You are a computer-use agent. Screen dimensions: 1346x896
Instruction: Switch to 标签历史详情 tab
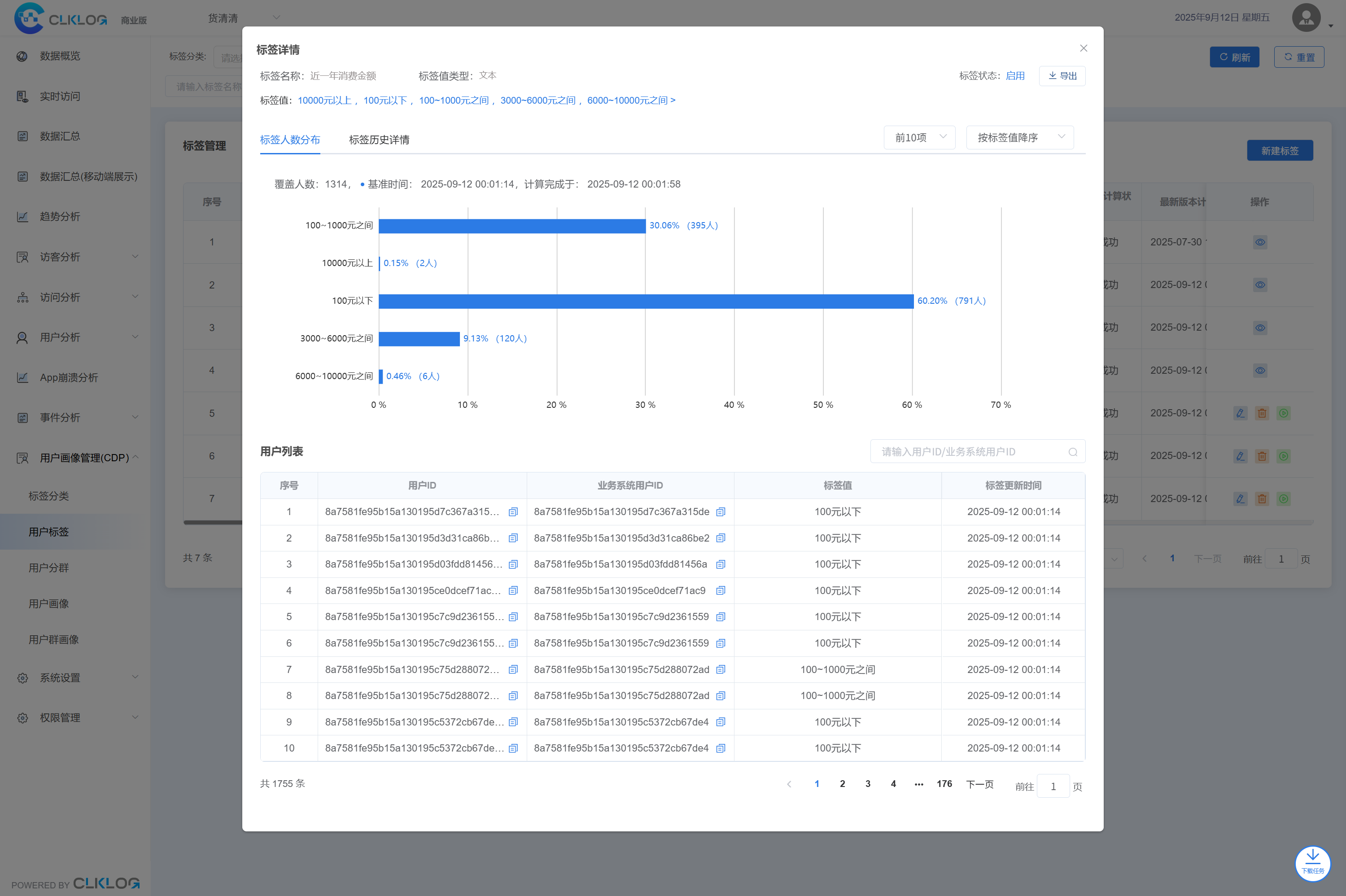379,140
